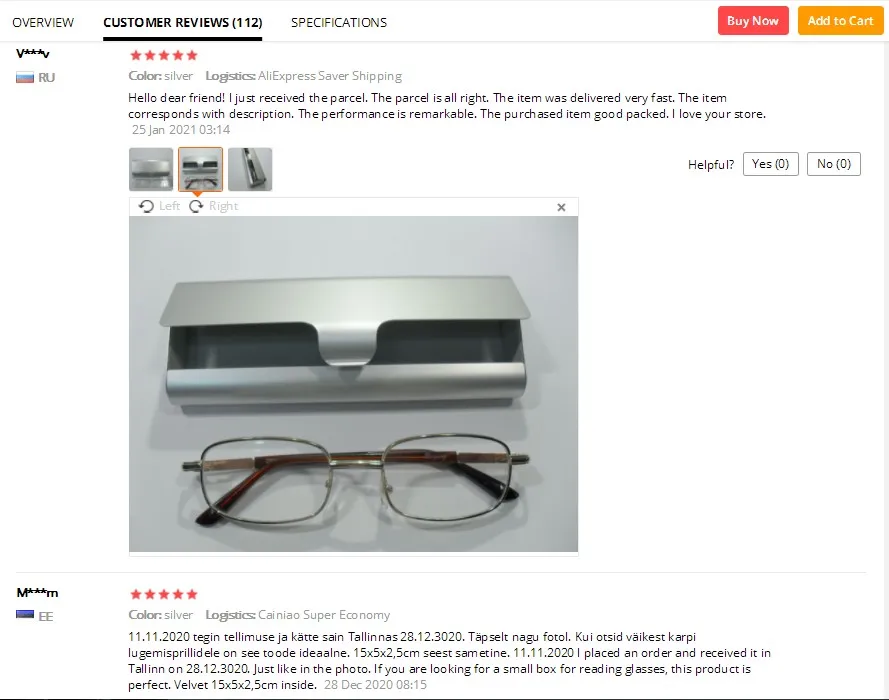This screenshot has height=700, width=889.
Task: Click the reviewer name V***v
Action: pos(33,54)
